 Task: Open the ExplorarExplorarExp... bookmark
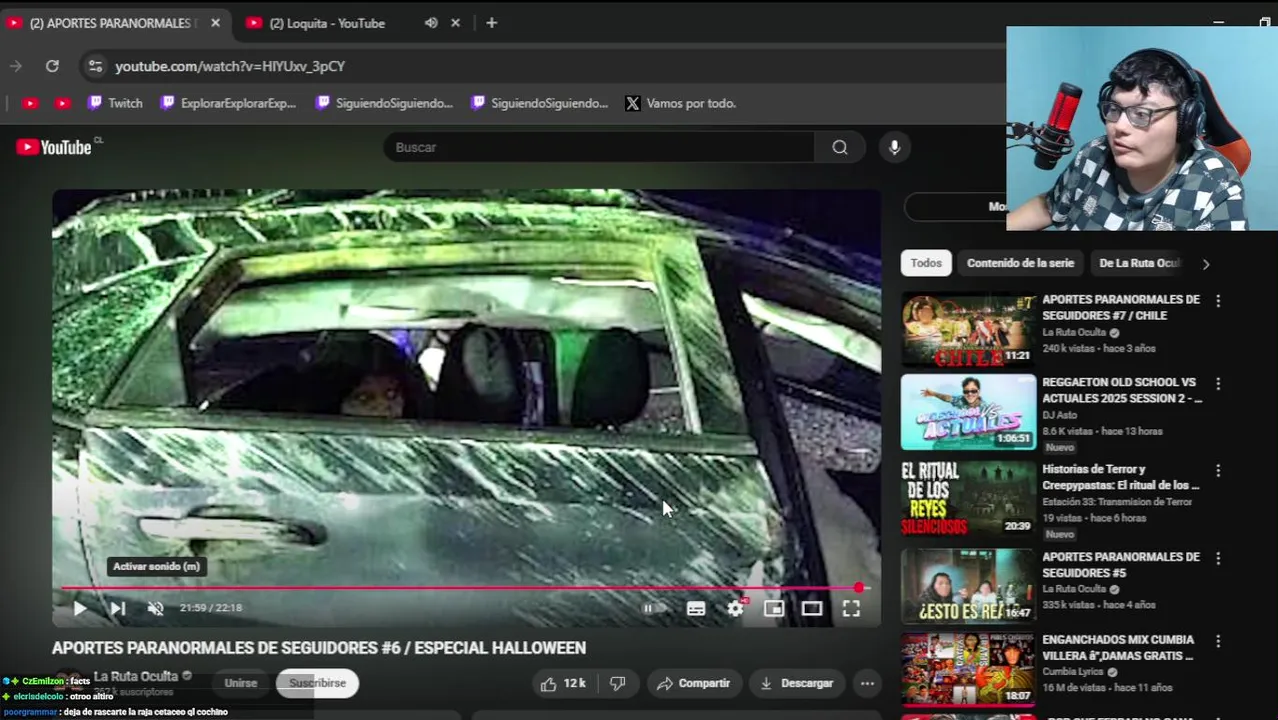pyautogui.click(x=229, y=103)
